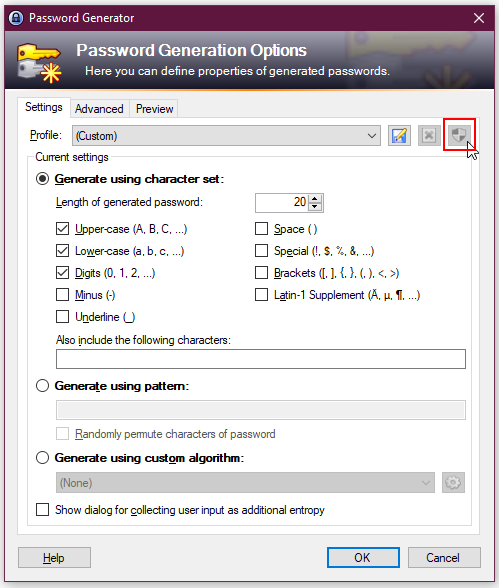This screenshot has height=588, width=499.
Task: Enable the Special characters checkbox
Action: coord(261,250)
